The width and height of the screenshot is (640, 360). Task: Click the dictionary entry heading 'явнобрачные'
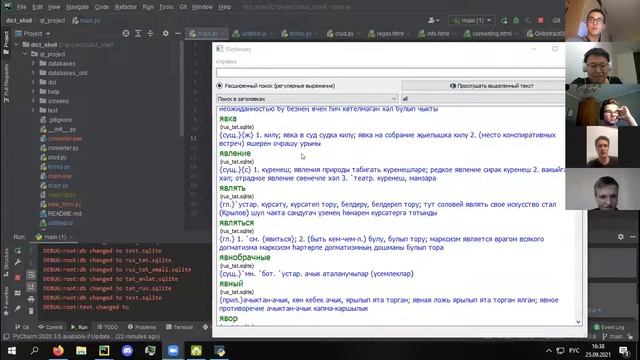click(244, 258)
